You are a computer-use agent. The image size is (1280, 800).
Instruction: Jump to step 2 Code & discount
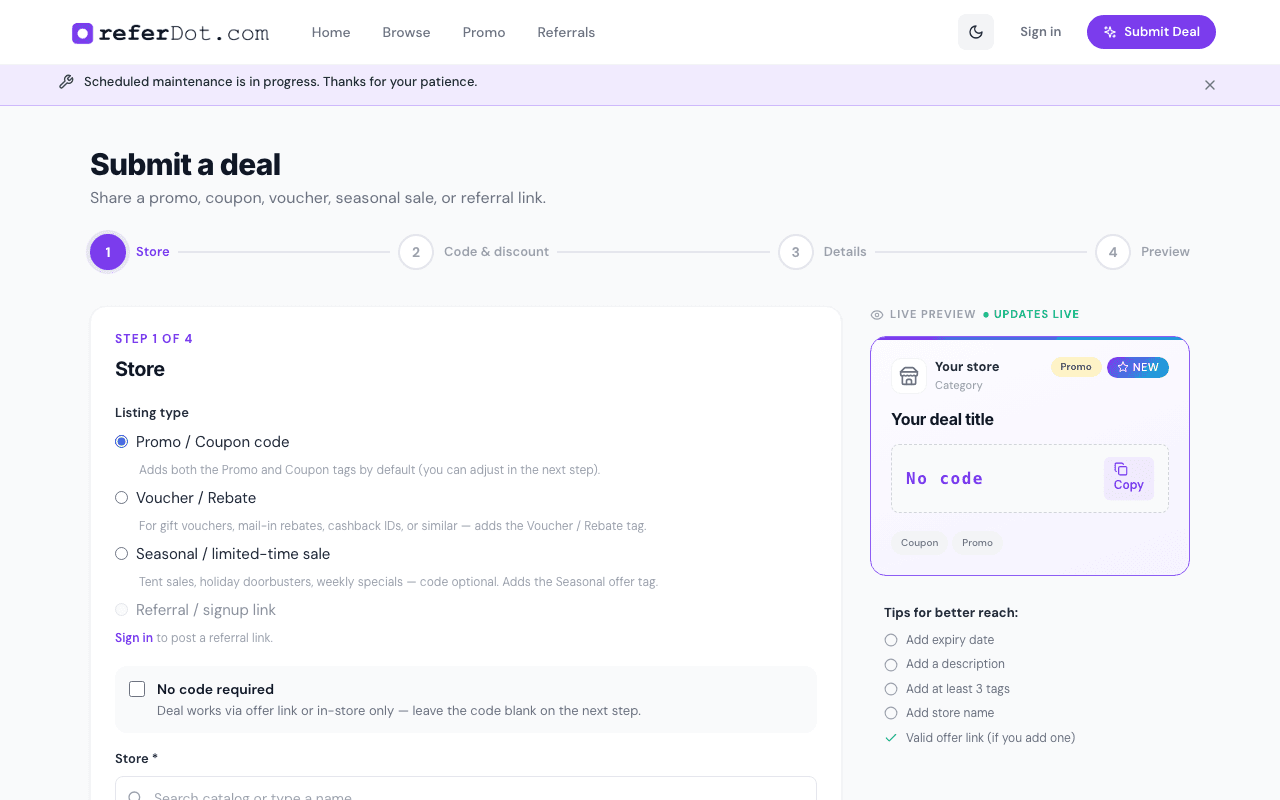(x=474, y=252)
